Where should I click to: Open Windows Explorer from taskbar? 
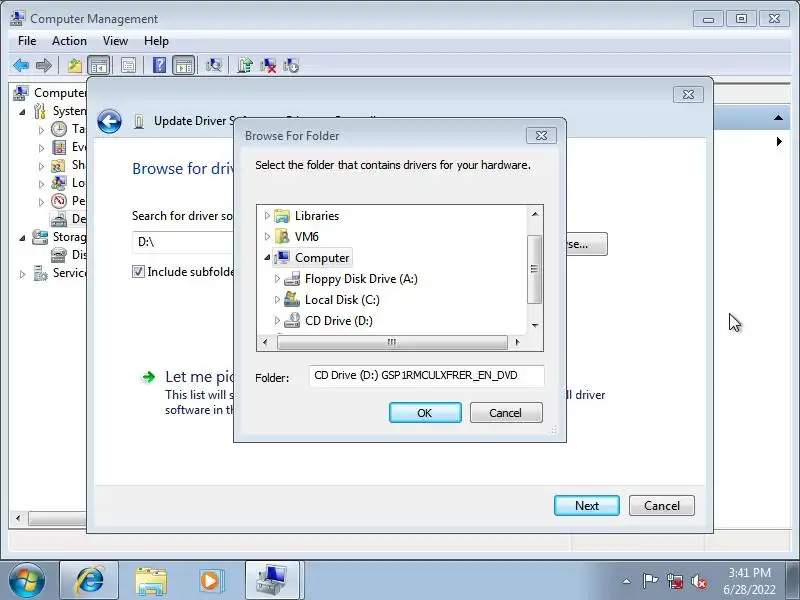coord(151,581)
